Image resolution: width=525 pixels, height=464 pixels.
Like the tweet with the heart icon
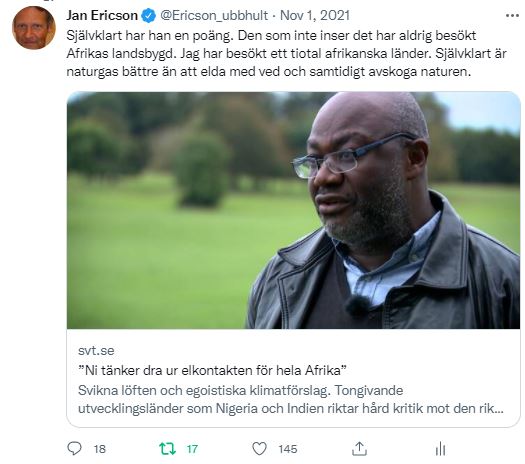259,449
